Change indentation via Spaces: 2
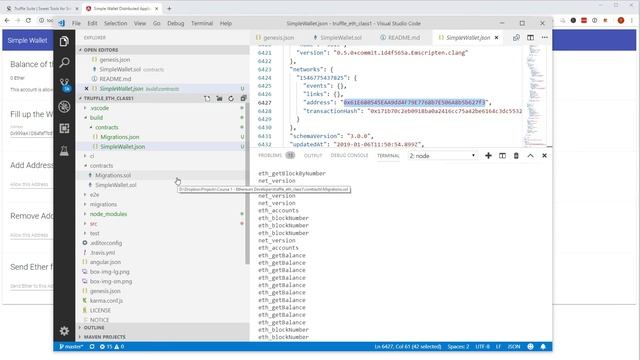Image resolution: width=640 pixels, height=360 pixels. click(458, 347)
